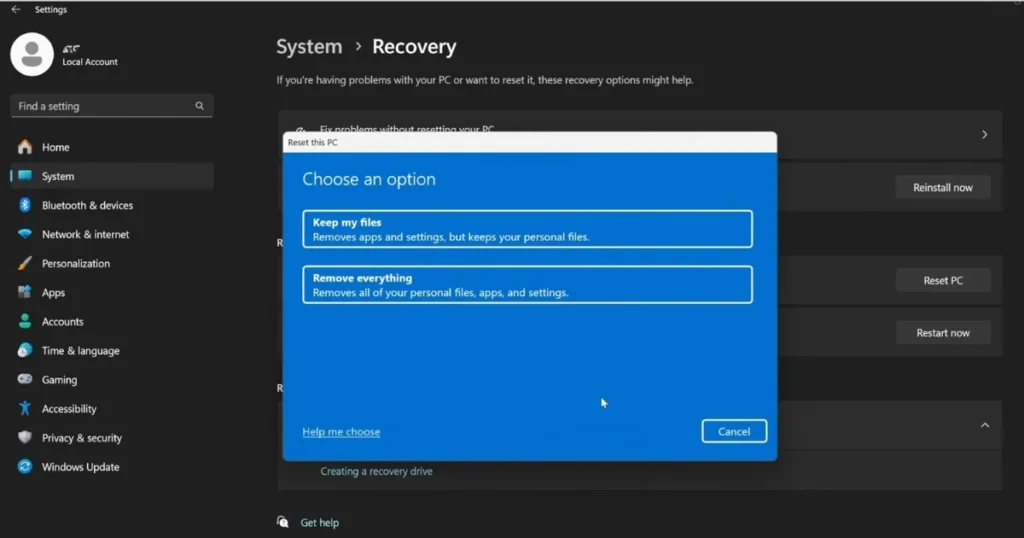Open Bluetooth & devices settings
The width and height of the screenshot is (1024, 538).
pyautogui.click(x=112, y=205)
